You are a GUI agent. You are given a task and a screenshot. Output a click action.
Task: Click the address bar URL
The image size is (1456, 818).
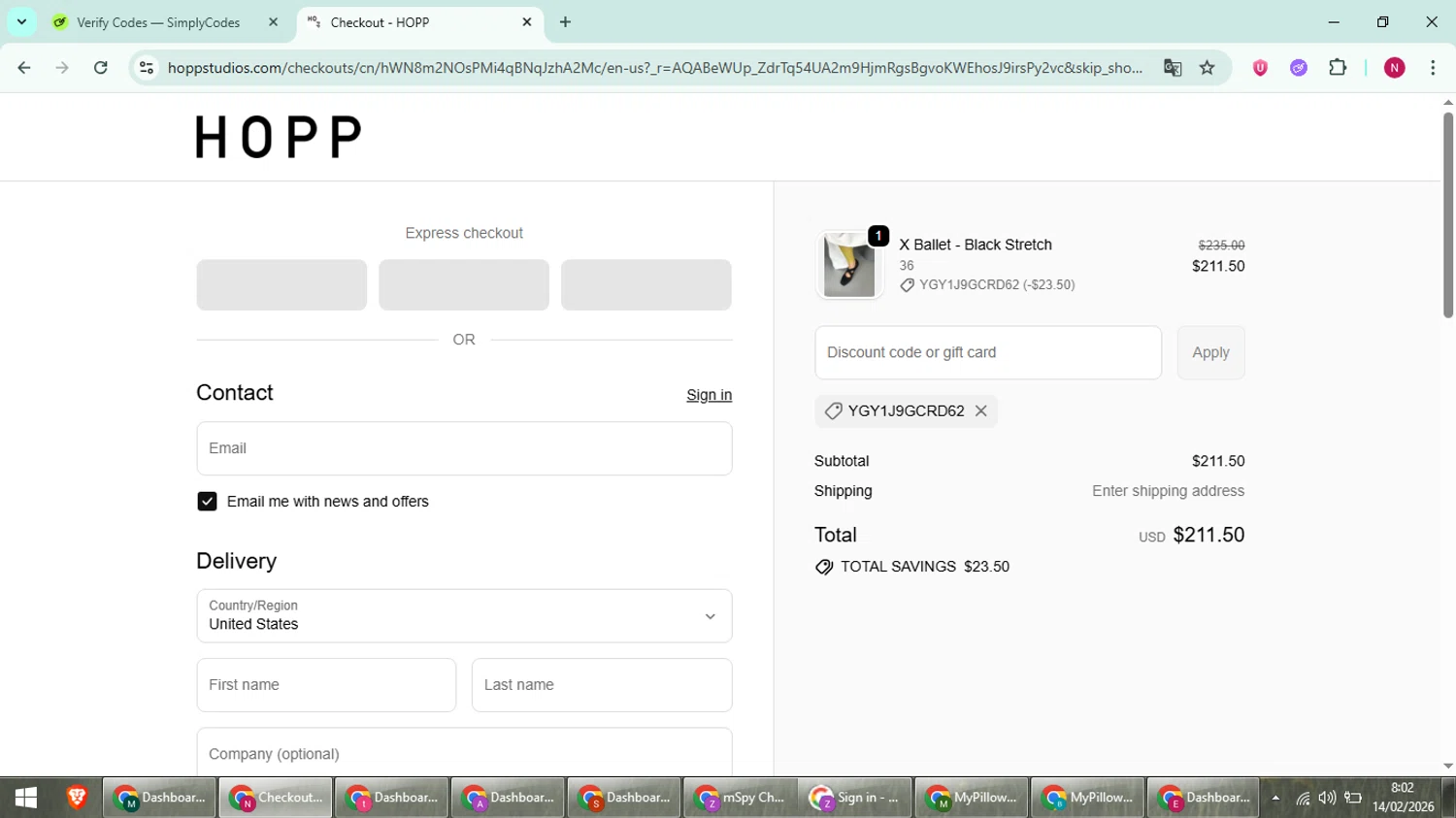pos(655,68)
